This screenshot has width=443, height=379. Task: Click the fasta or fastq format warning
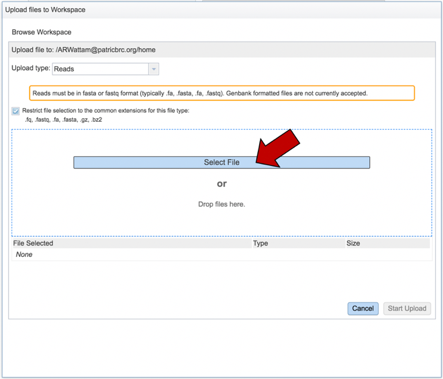pyautogui.click(x=222, y=93)
